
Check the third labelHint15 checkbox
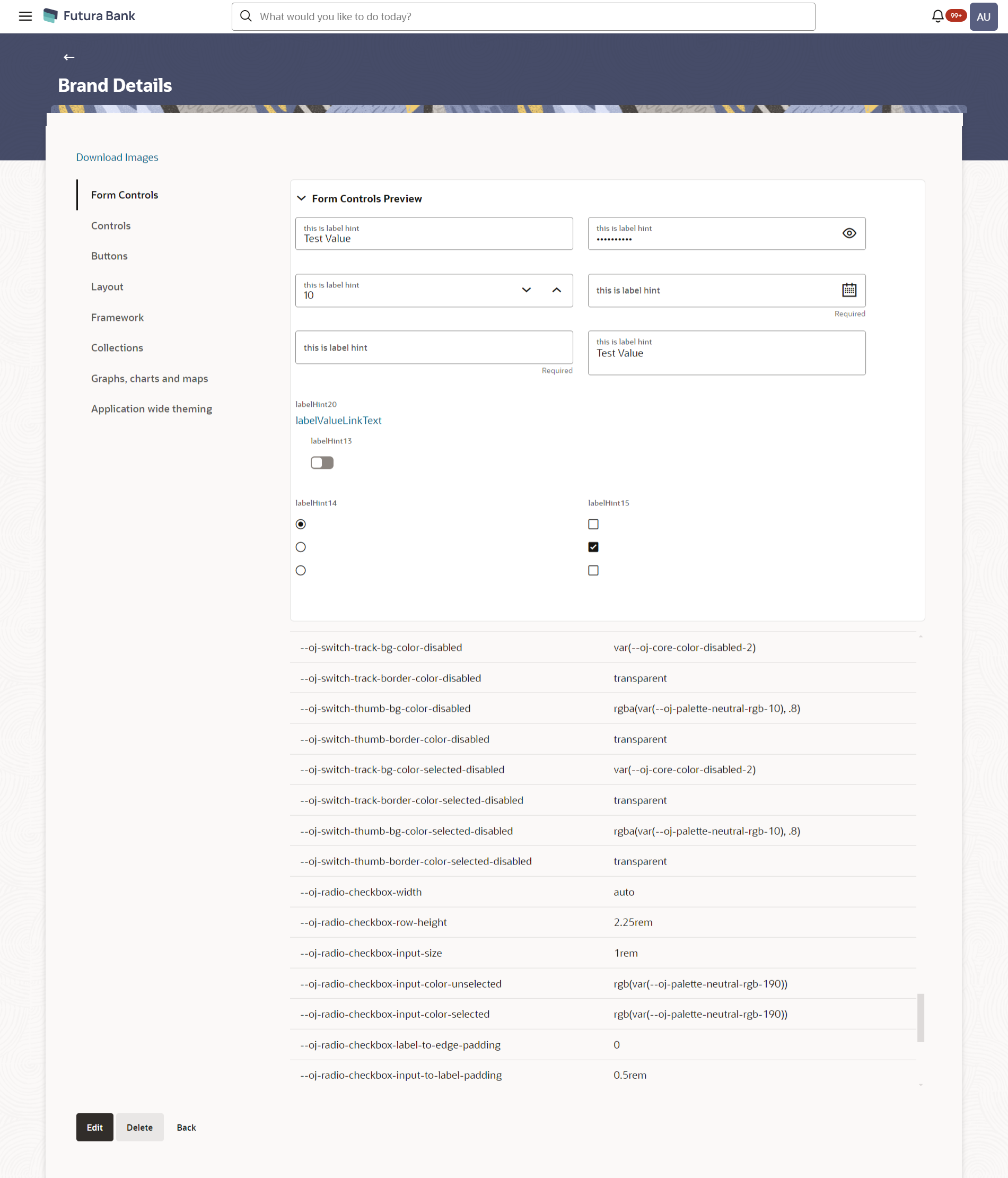tap(593, 570)
